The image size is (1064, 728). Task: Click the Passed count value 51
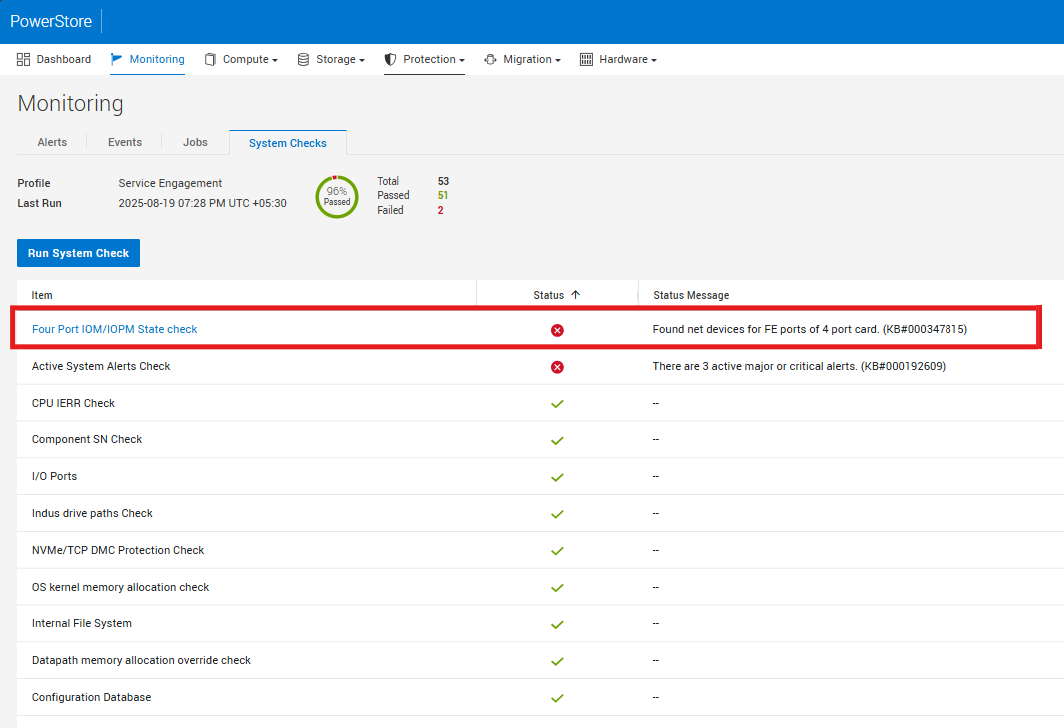443,195
